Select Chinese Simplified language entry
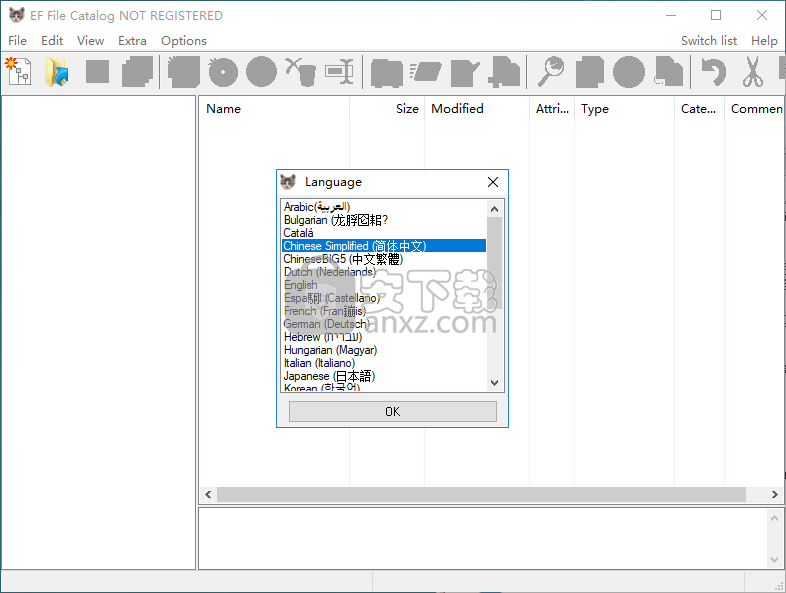Screen dimensions: 786x593 (x=383, y=246)
